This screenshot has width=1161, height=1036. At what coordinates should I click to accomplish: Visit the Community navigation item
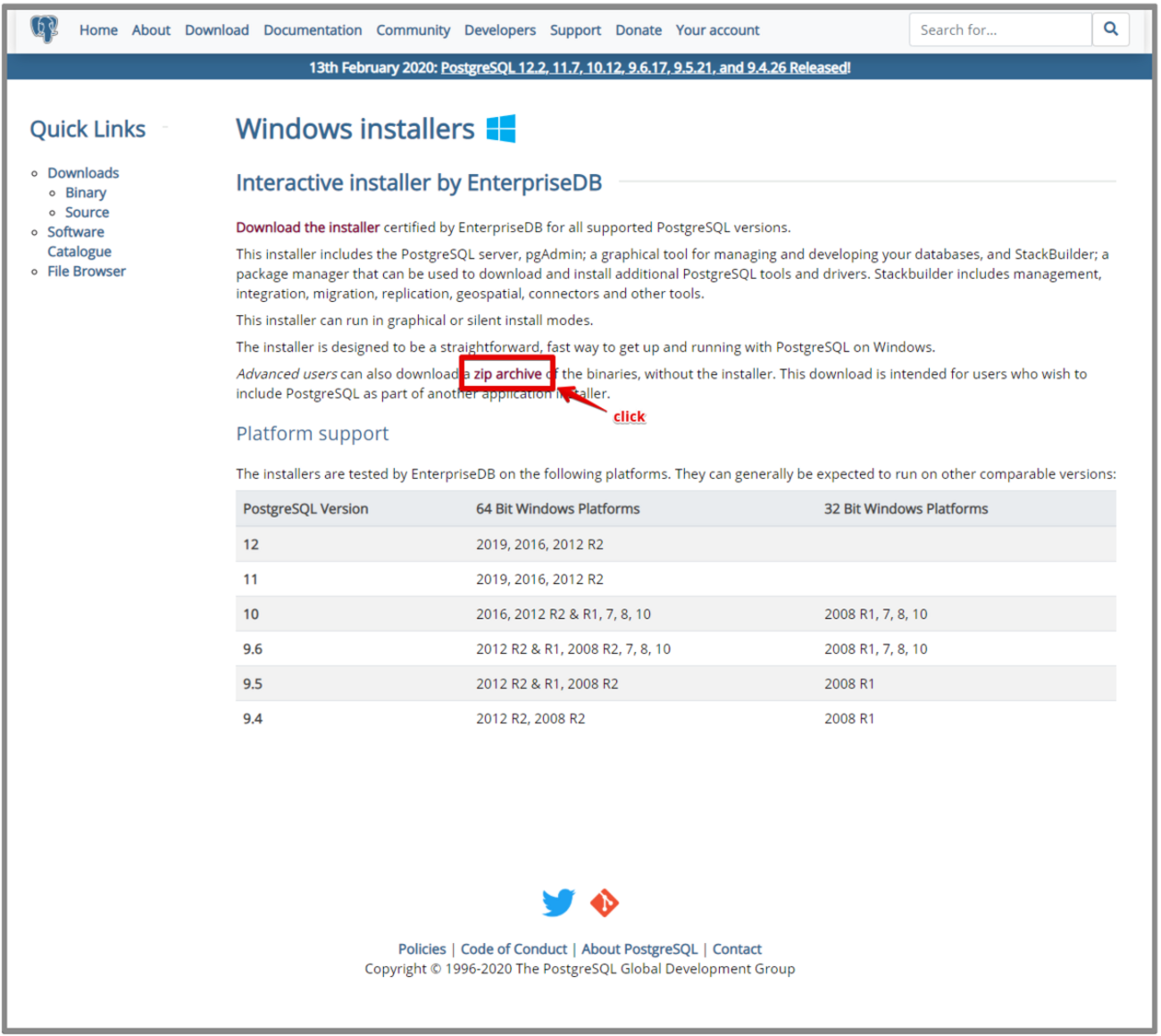click(x=413, y=29)
